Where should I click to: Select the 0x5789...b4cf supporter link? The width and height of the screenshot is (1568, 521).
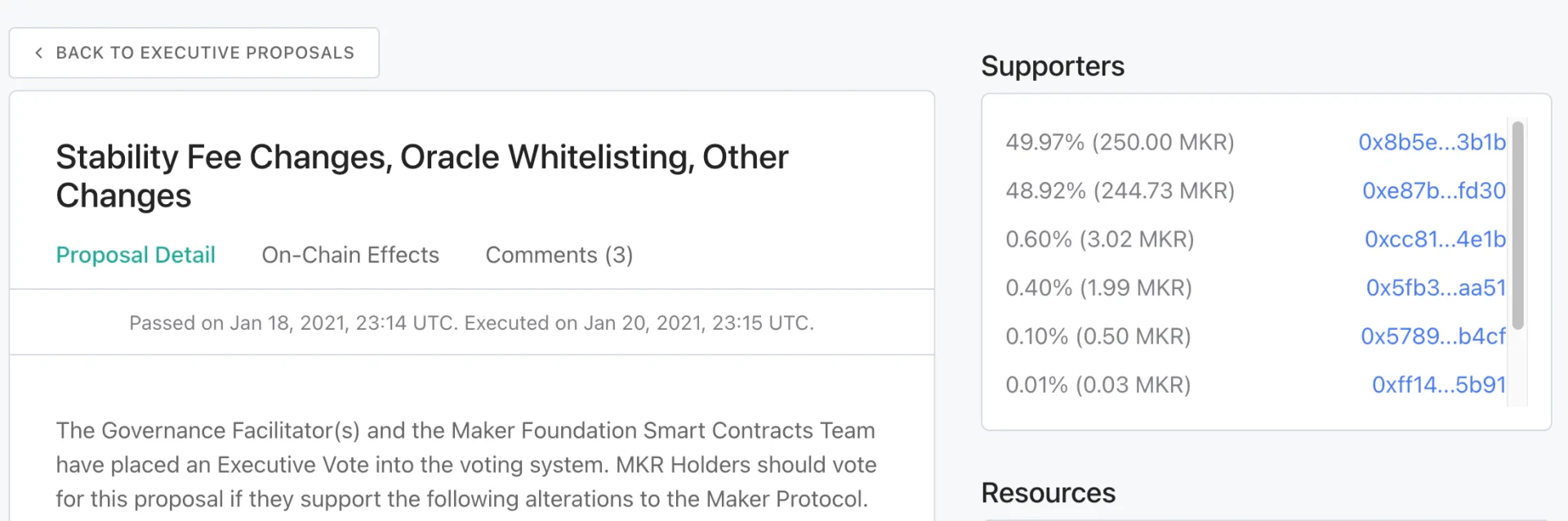click(1432, 336)
